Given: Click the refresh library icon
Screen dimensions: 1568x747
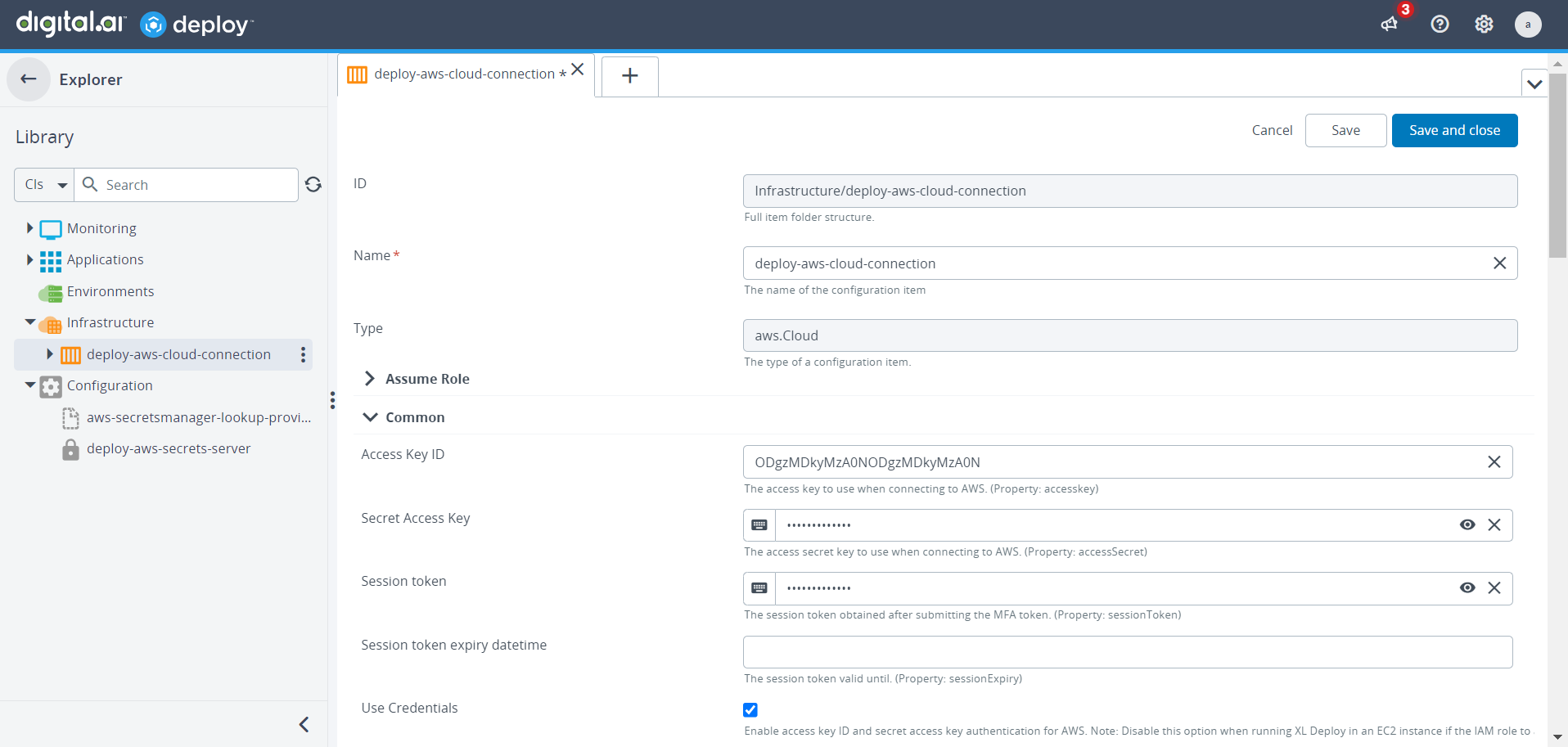Looking at the screenshot, I should coord(313,185).
